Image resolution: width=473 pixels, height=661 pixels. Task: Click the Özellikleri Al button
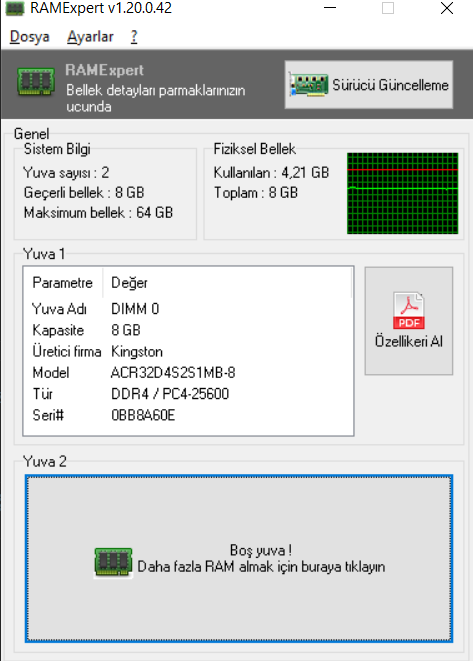408,321
